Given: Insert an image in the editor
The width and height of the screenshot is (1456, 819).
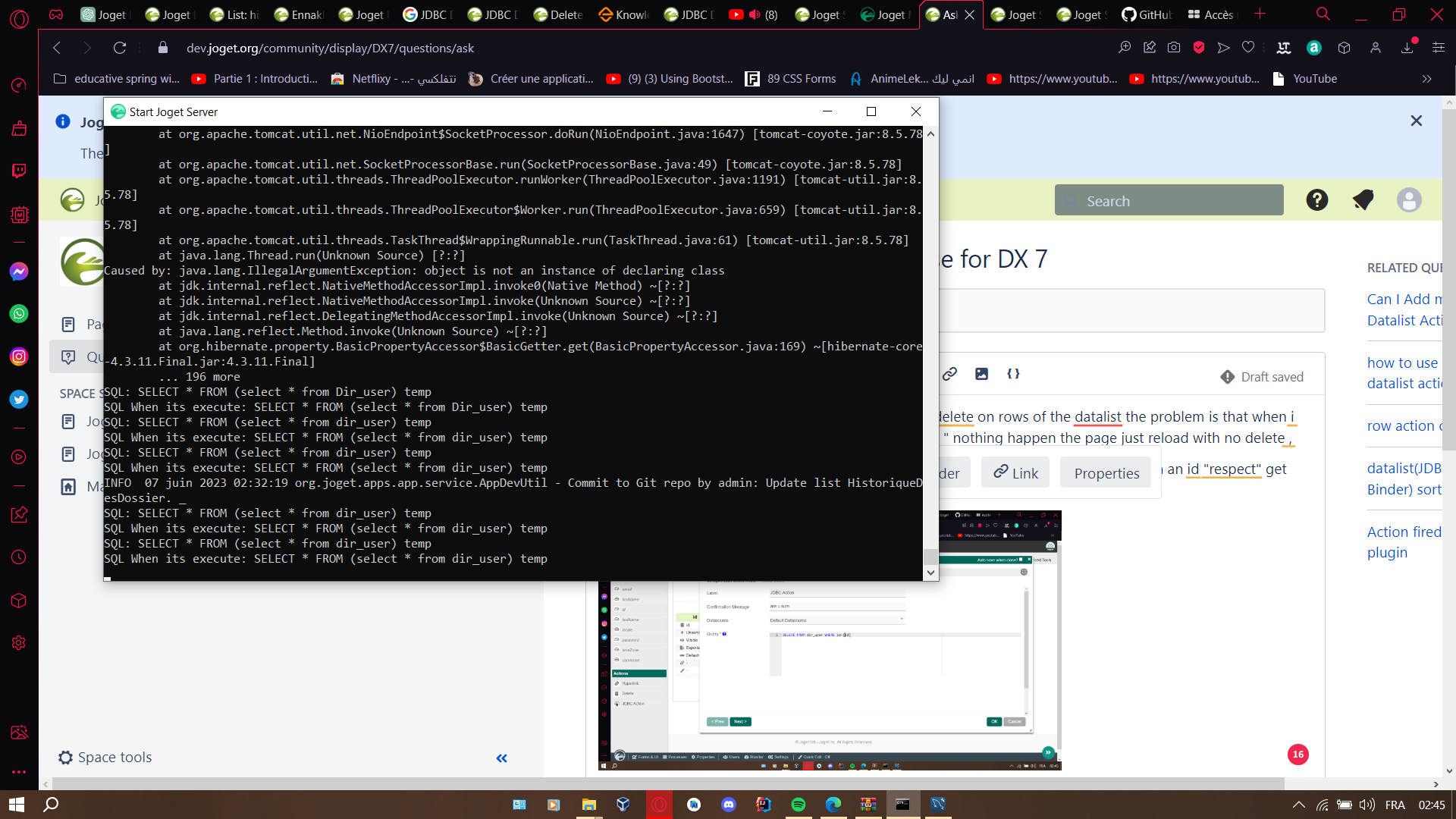Looking at the screenshot, I should point(981,374).
